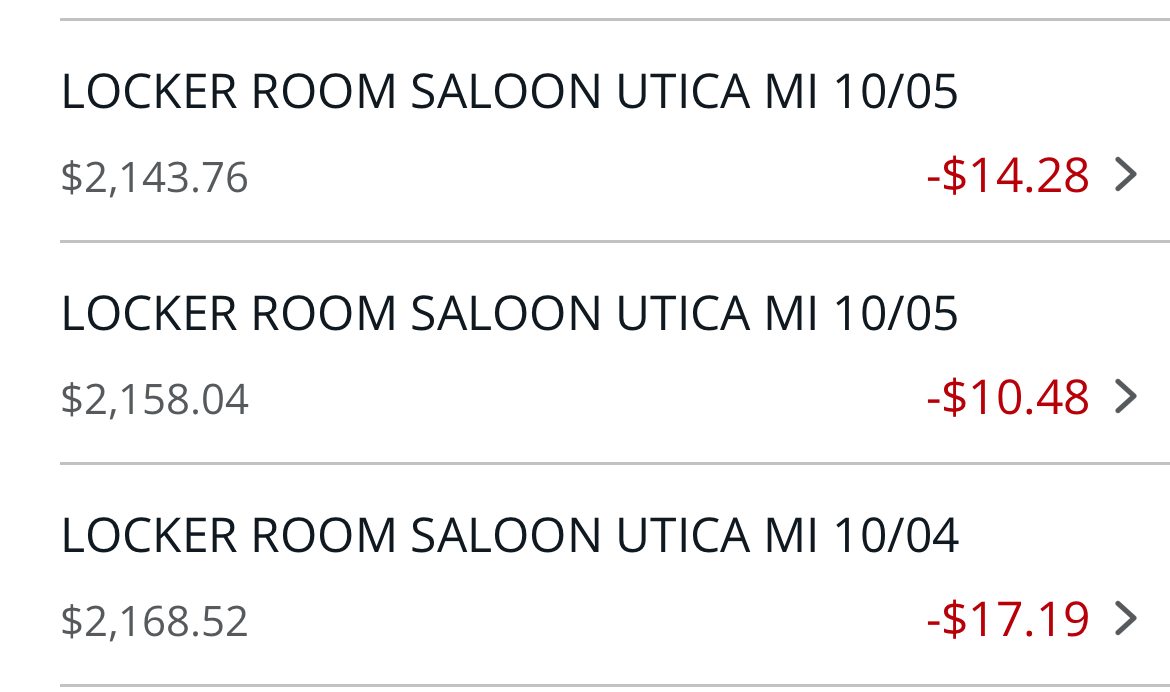Viewport: 1170px width, 692px height.
Task: Tap the -$17.19 transaction amount
Action: [x=1008, y=618]
